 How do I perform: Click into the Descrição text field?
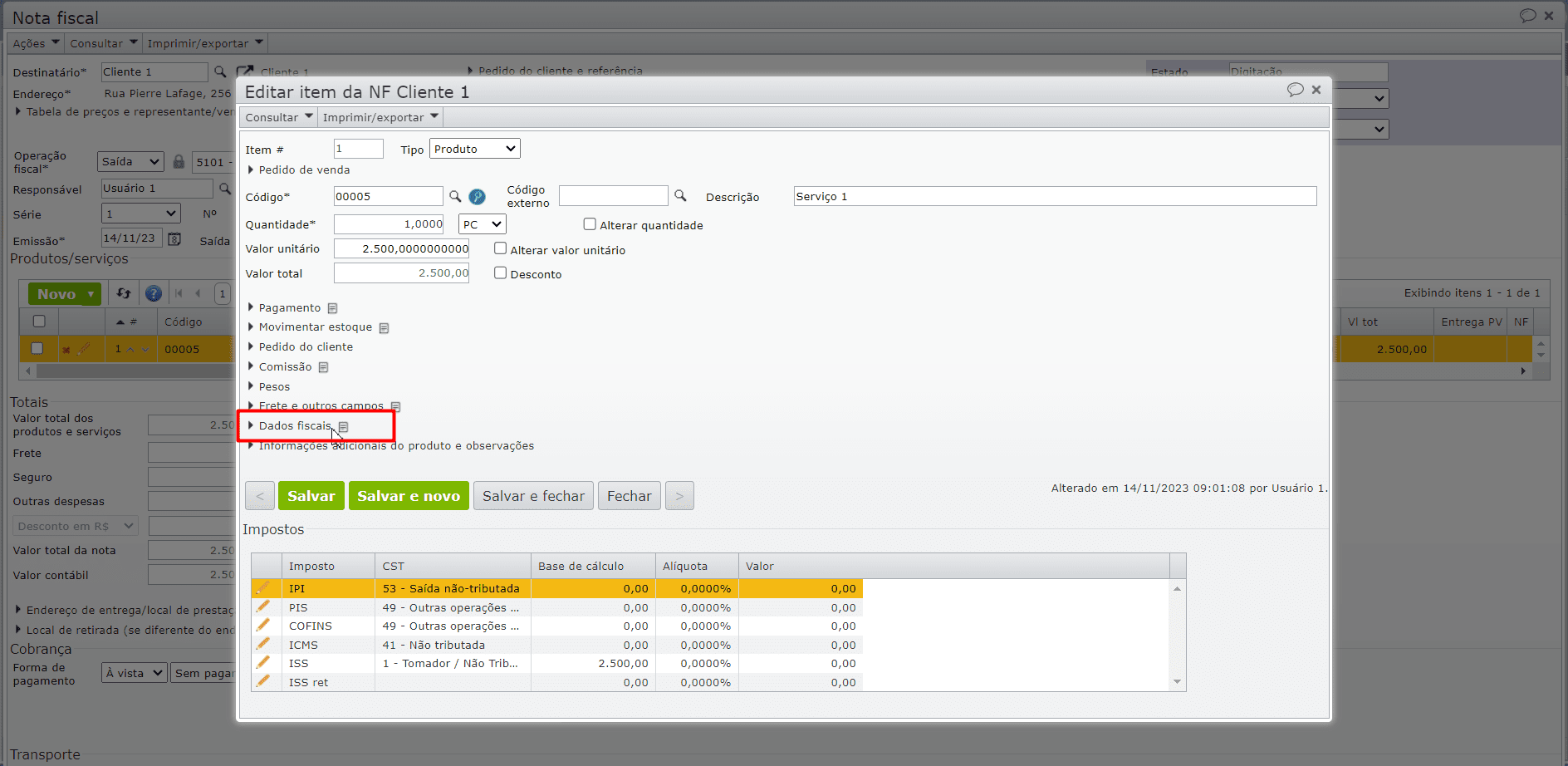tap(1054, 196)
